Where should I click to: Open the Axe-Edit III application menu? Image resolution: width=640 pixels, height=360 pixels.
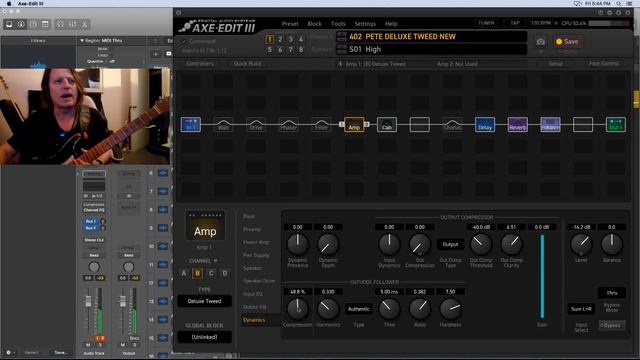coord(30,3)
